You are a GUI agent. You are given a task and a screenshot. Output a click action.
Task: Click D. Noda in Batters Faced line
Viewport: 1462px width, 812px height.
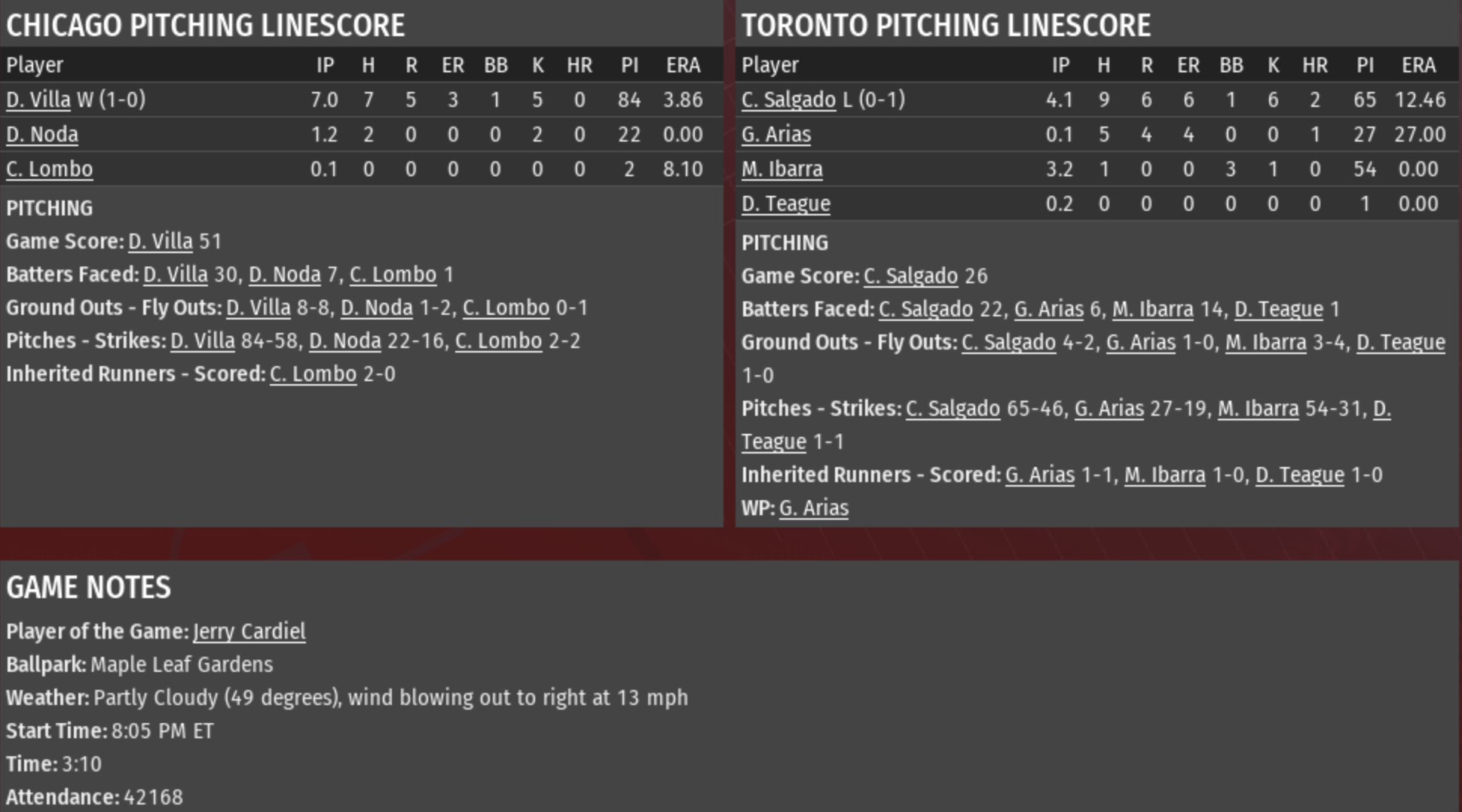(285, 274)
